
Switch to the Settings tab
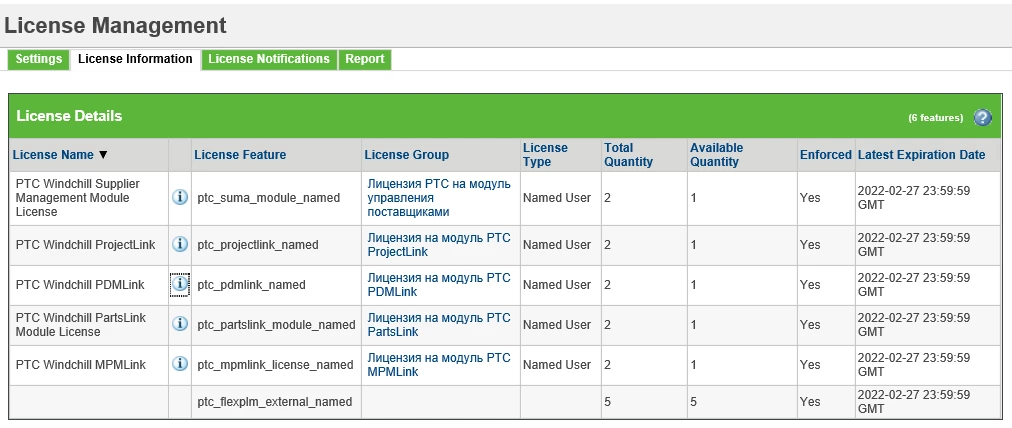tap(39, 59)
